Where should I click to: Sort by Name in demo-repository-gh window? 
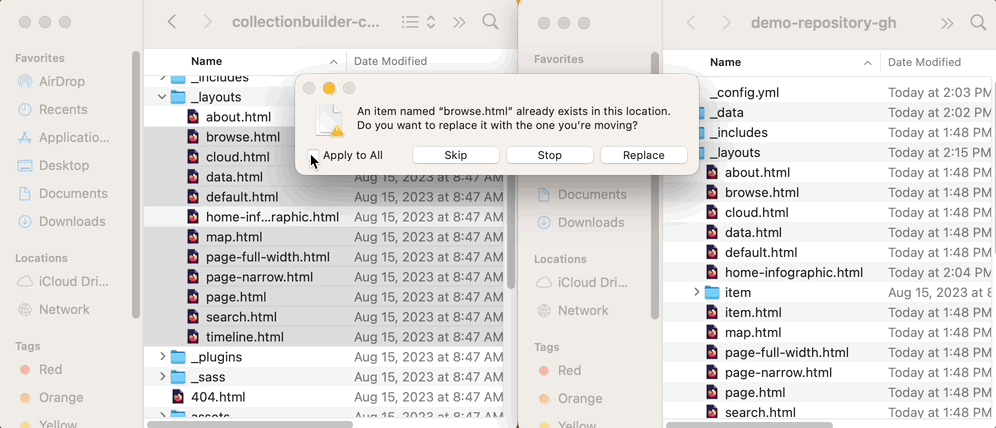725,62
